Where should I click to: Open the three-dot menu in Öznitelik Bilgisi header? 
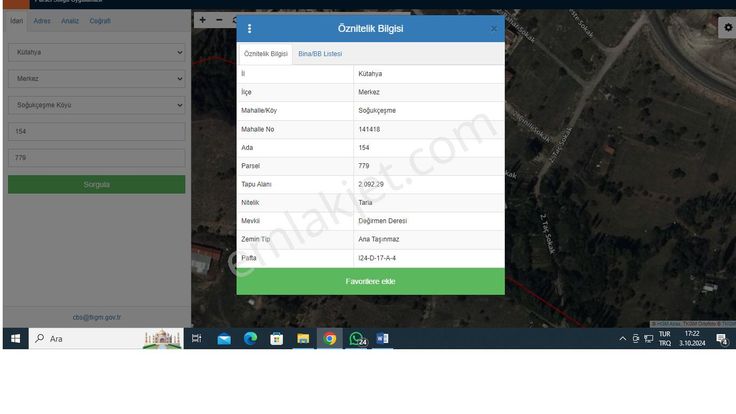[249, 29]
